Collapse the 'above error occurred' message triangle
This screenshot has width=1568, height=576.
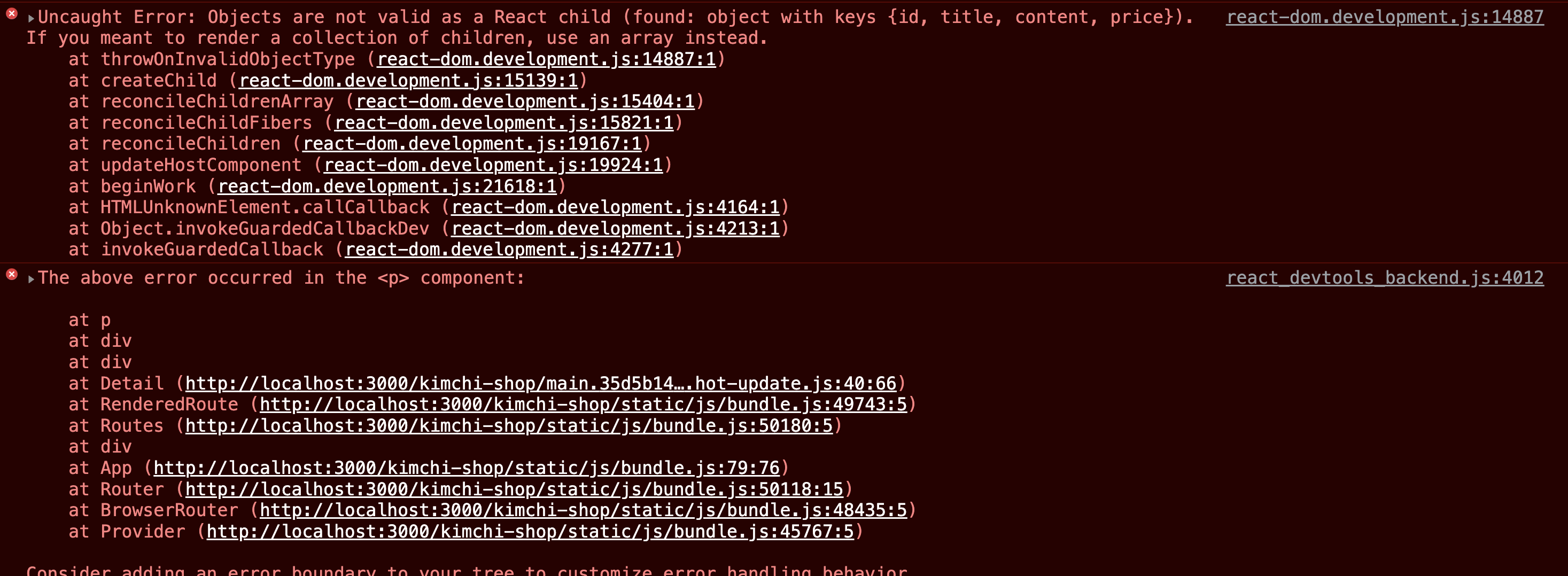coord(31,279)
